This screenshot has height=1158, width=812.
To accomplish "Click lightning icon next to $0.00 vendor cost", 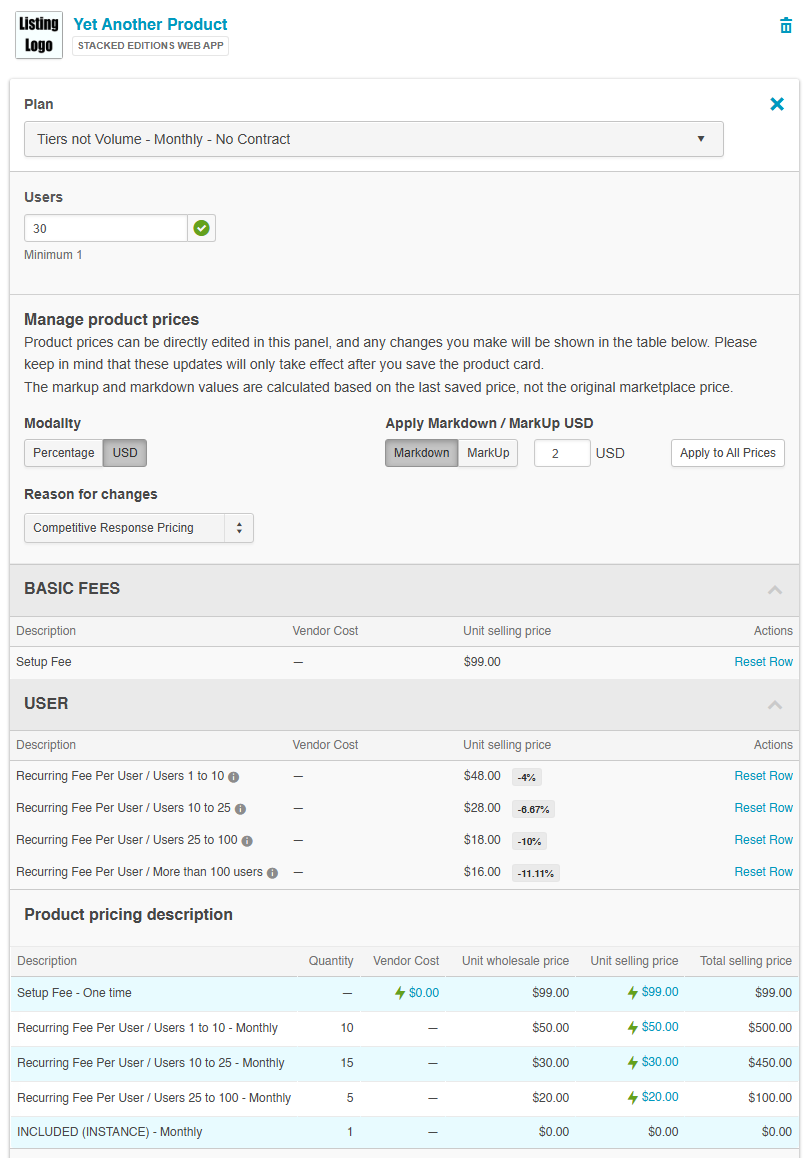I will (400, 993).
